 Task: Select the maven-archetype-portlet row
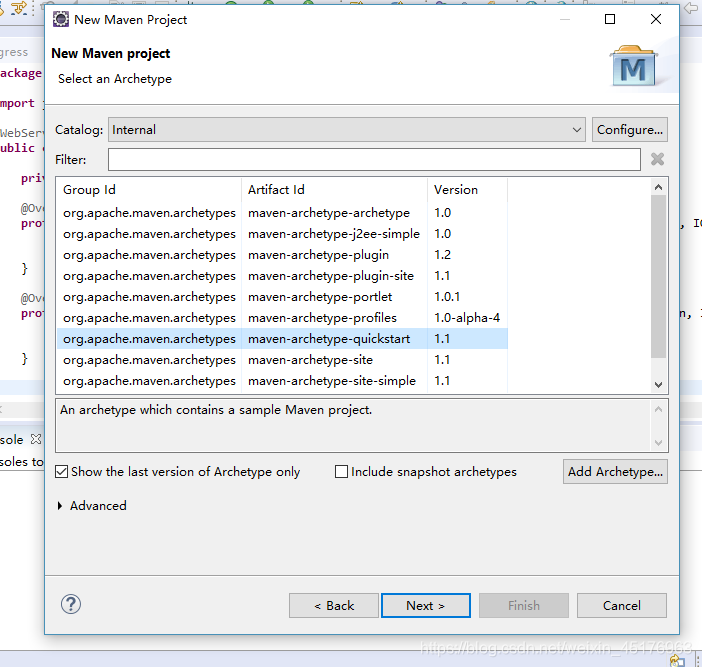click(x=283, y=297)
